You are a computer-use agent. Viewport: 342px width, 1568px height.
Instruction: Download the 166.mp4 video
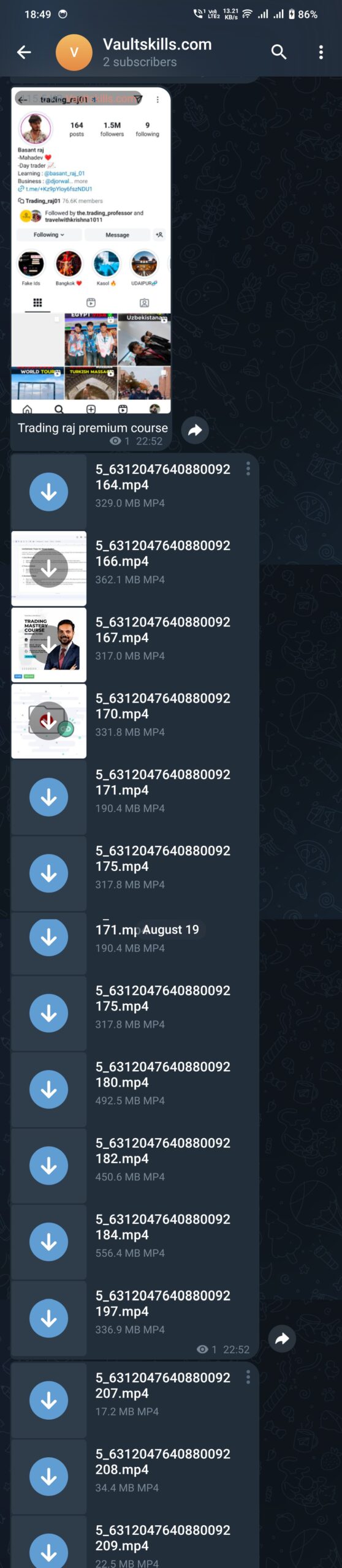(49, 568)
